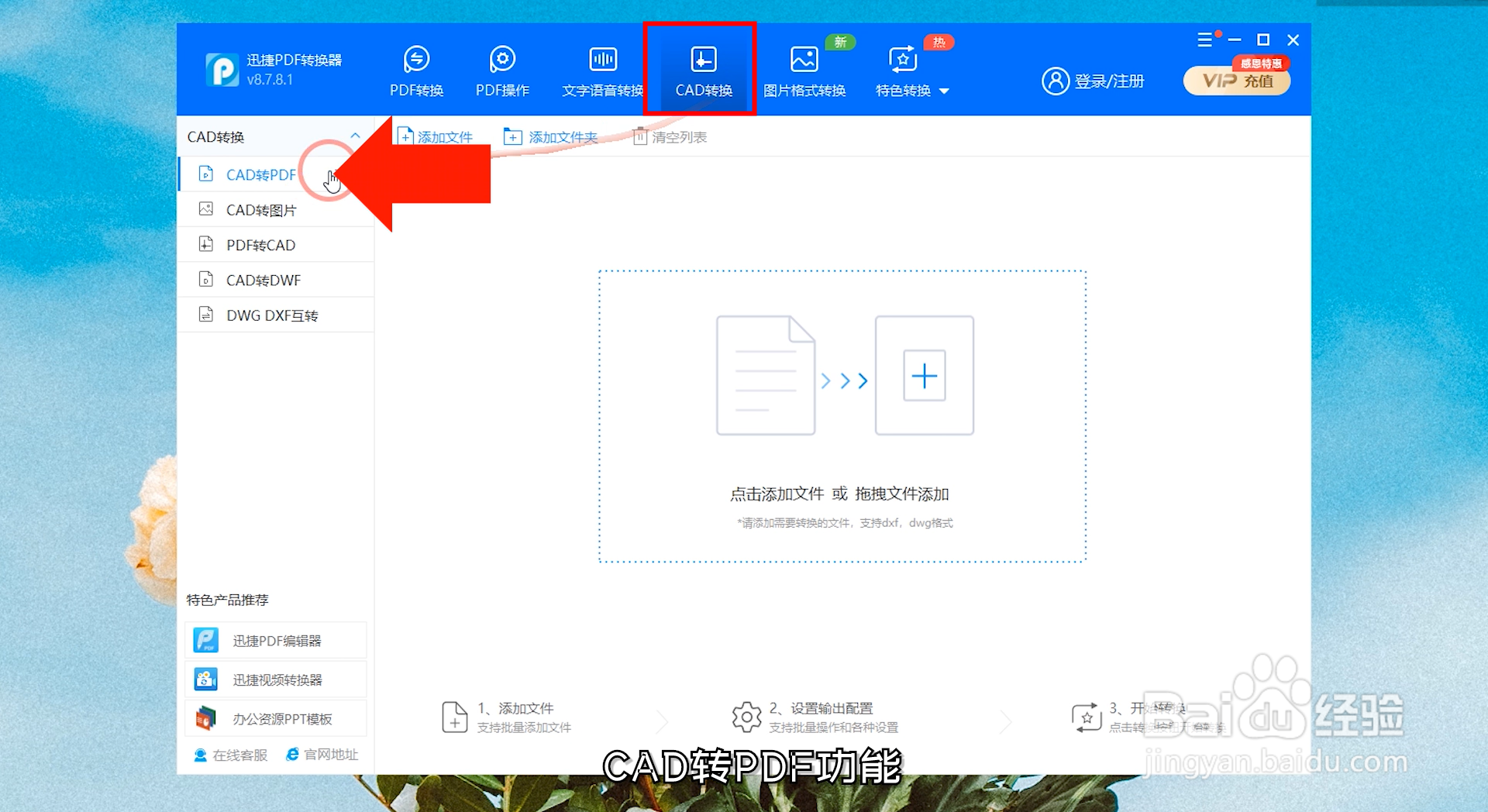
Task: Click the step 3 convert icon
Action: (x=1087, y=717)
